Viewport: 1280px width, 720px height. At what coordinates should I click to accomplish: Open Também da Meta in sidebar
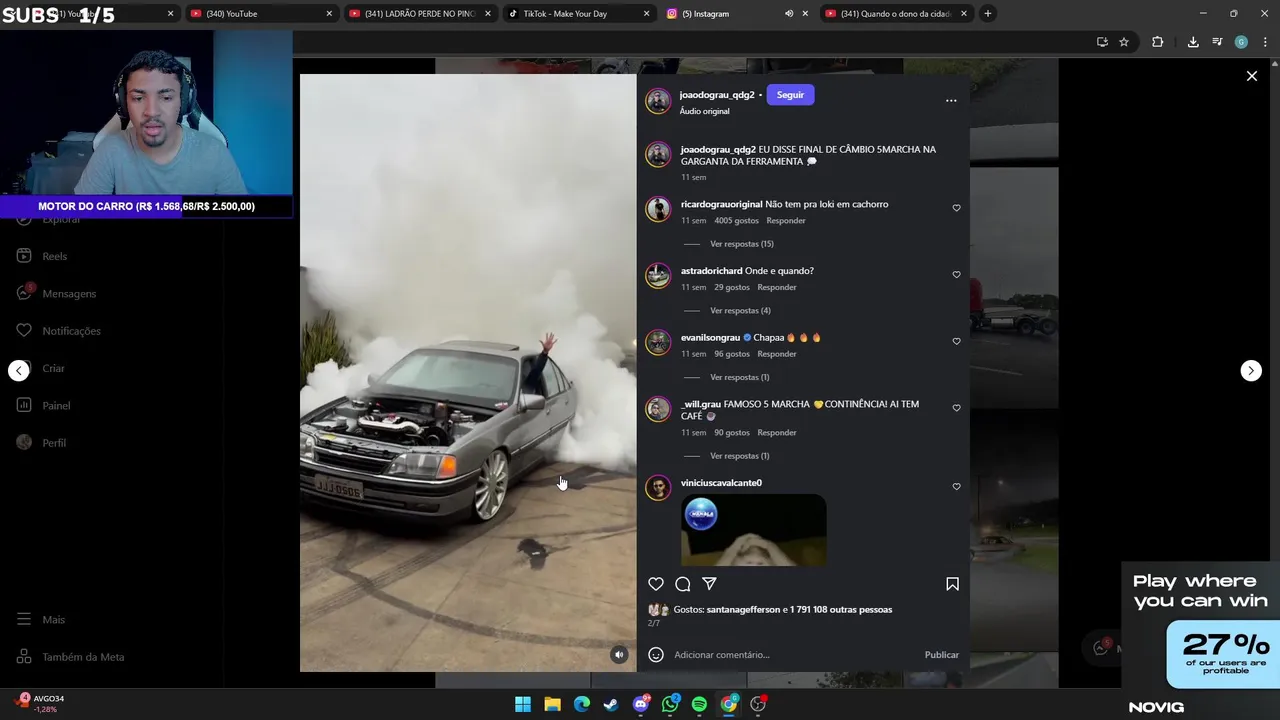coord(71,657)
